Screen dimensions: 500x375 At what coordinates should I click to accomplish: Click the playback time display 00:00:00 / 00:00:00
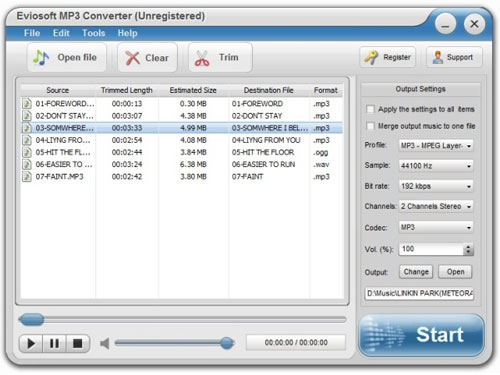(296, 342)
